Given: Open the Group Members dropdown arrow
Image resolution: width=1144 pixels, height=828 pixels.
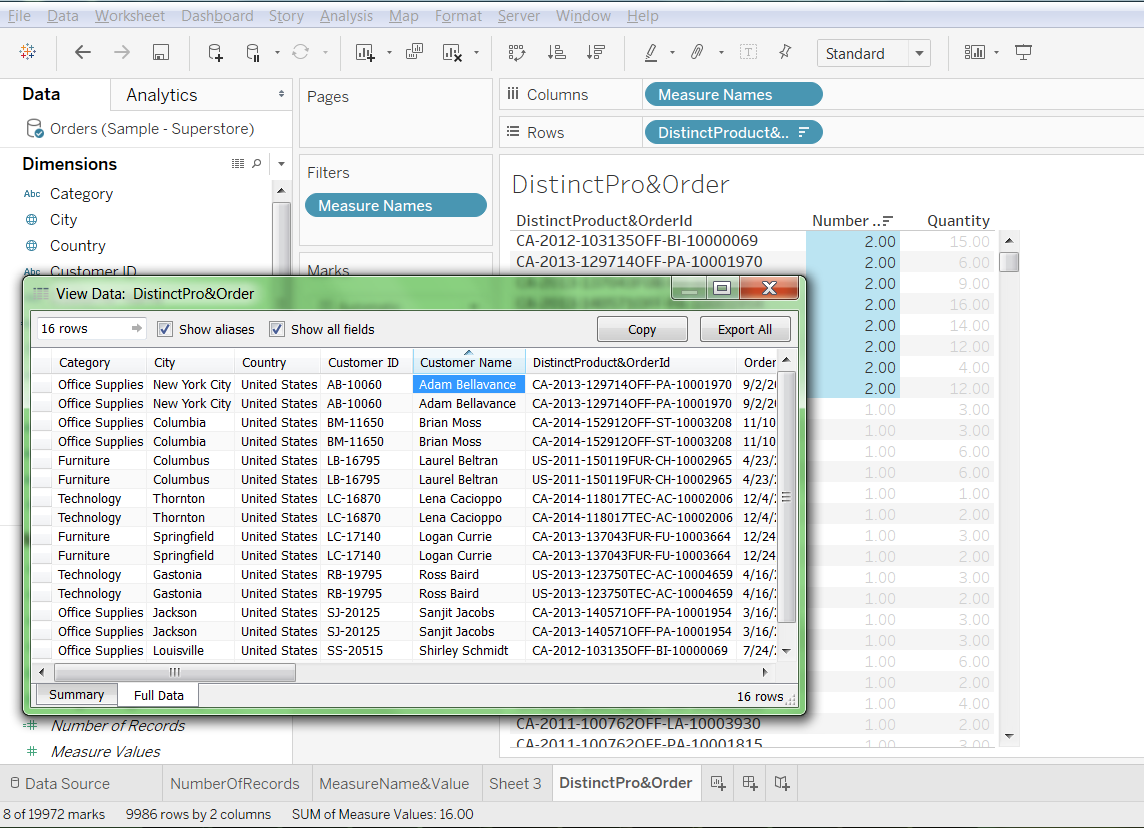Looking at the screenshot, I should click(x=721, y=53).
